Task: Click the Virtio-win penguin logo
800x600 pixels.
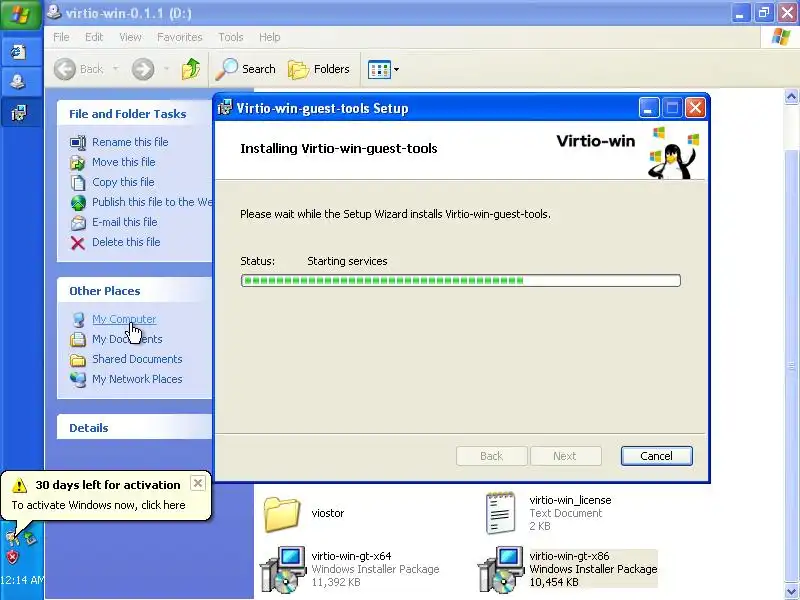Action: click(x=674, y=153)
